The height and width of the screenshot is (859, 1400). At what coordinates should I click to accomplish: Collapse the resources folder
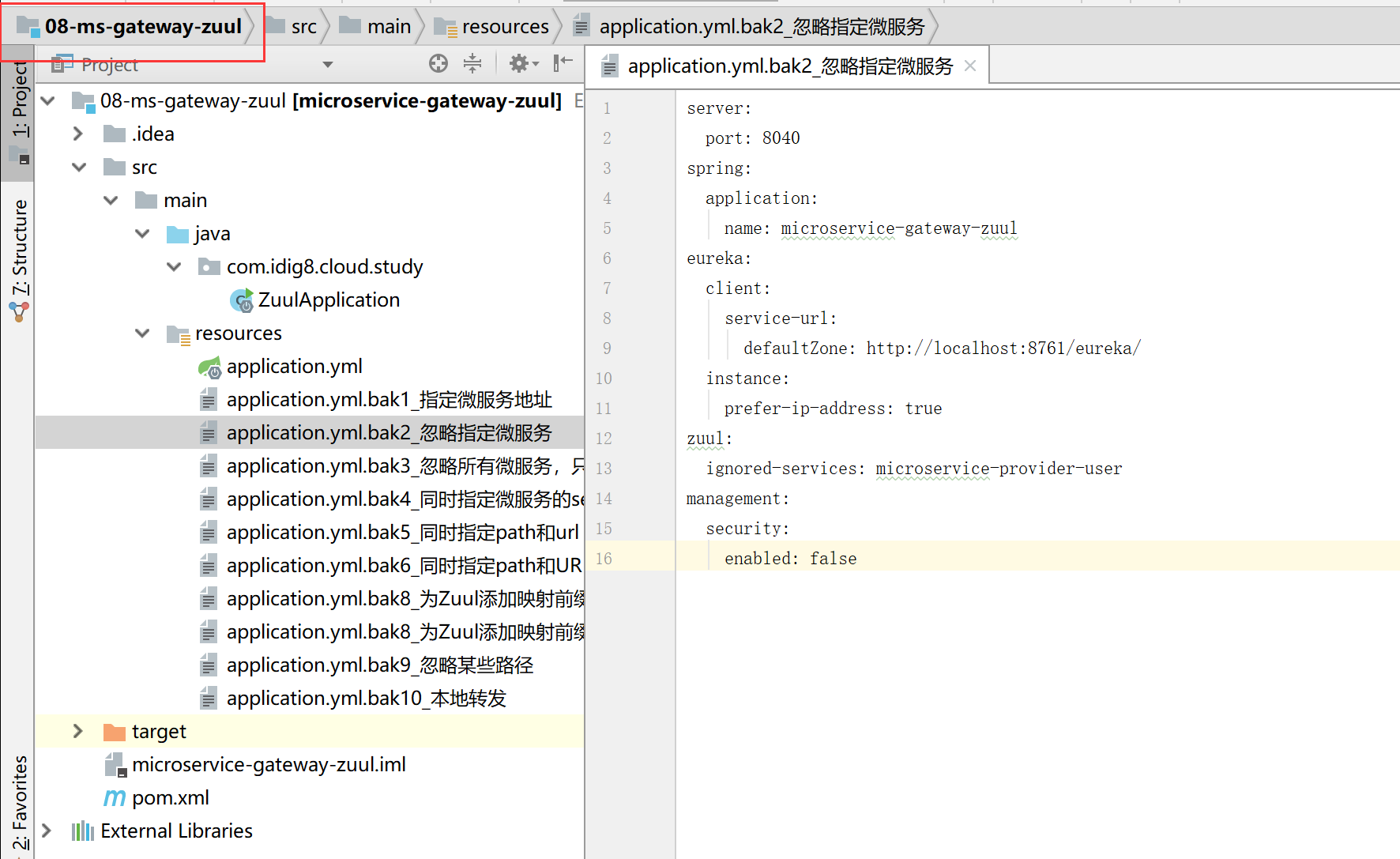point(142,333)
